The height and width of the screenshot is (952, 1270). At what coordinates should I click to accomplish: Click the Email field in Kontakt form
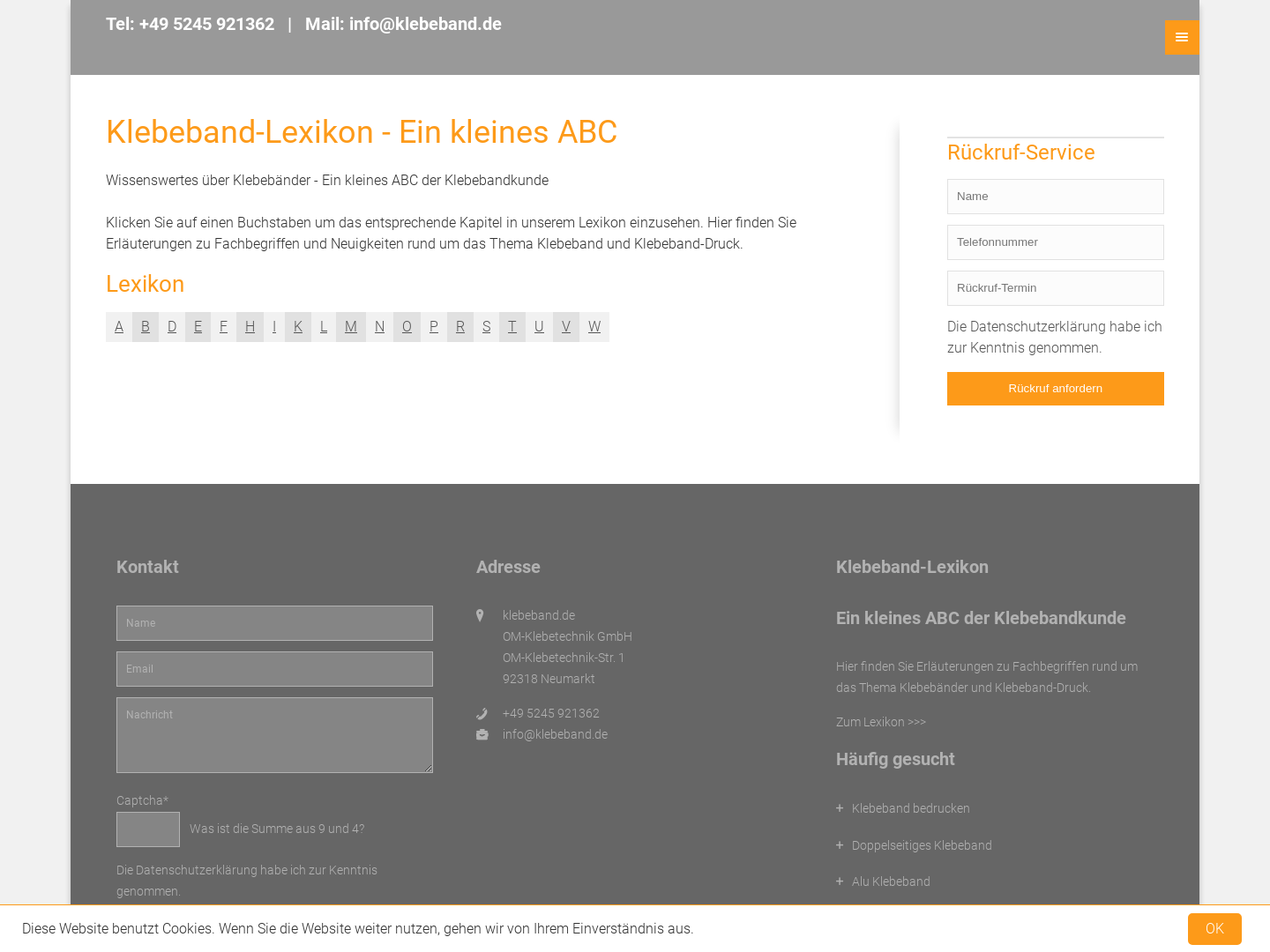274,669
